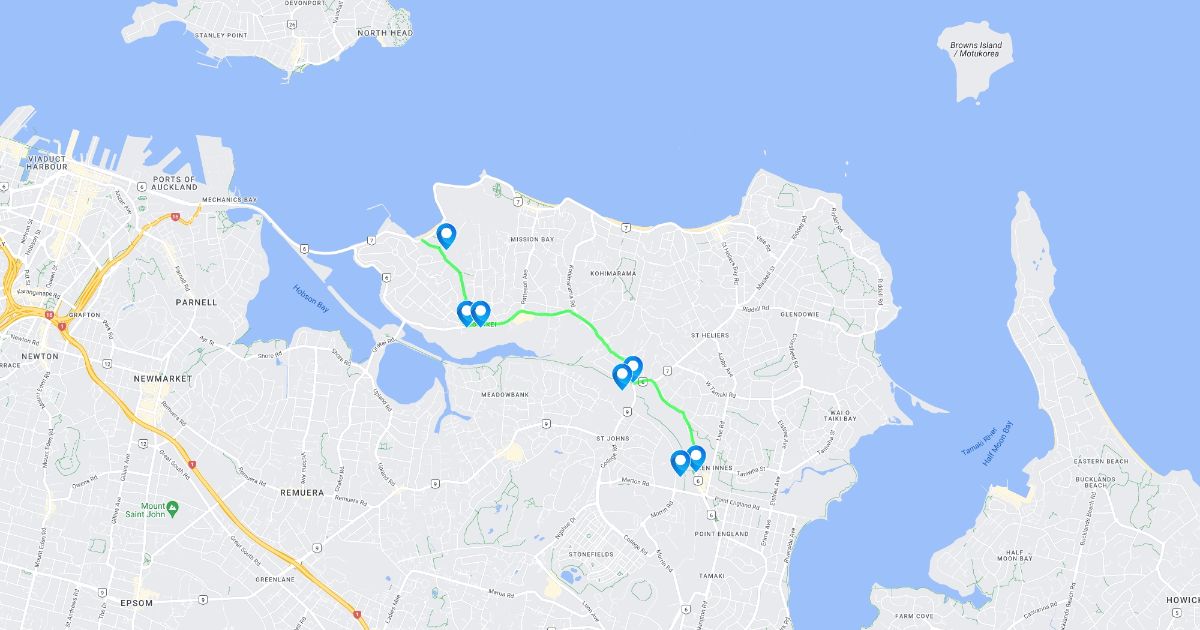Click the Mount Saint John park icon

[x=173, y=509]
